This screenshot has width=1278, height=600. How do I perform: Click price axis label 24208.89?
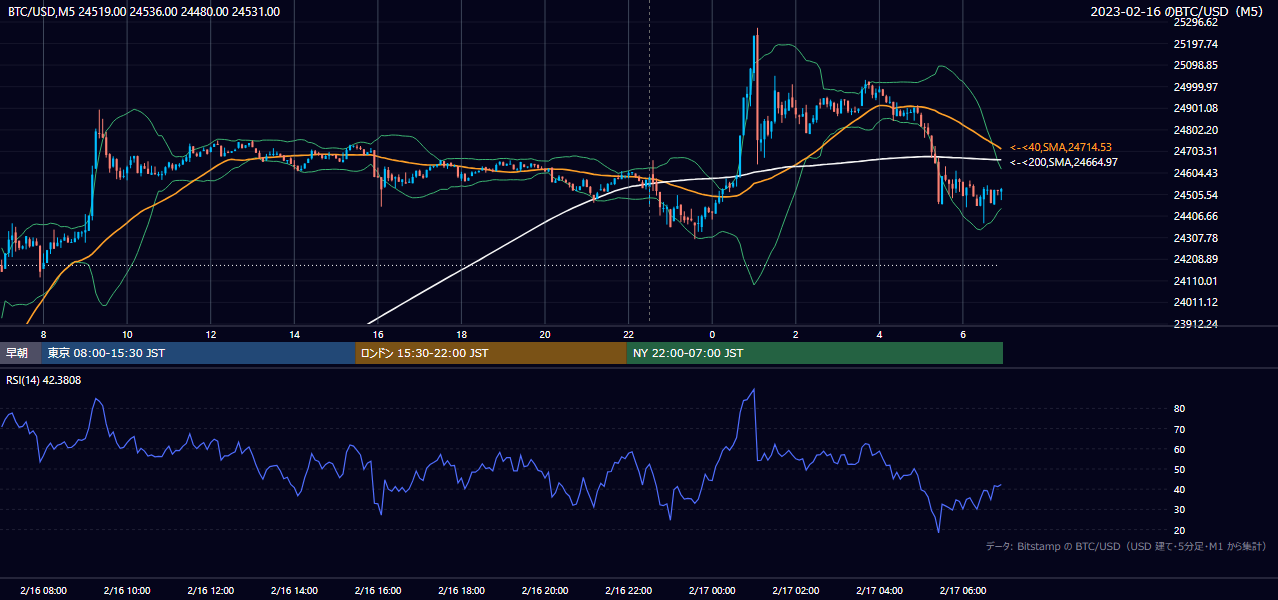point(1196,259)
